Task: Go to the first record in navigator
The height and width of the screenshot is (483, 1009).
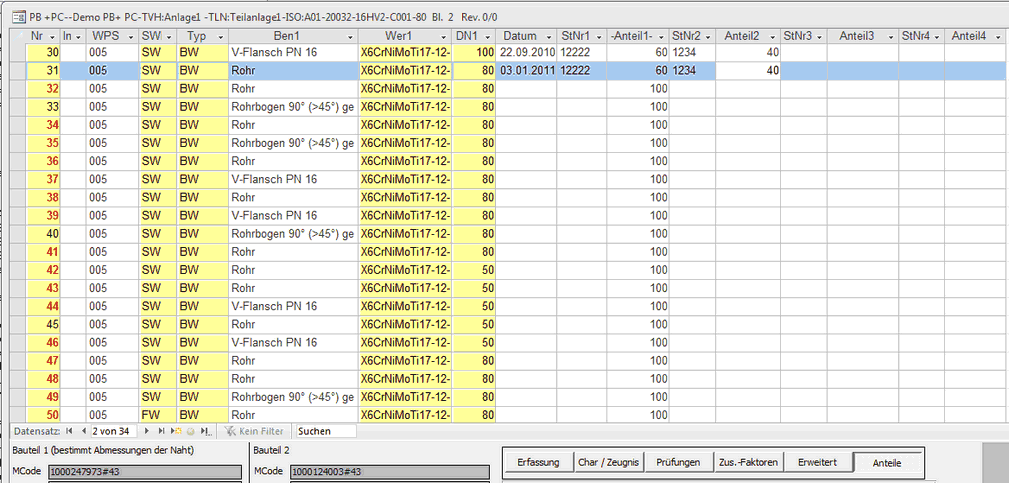Action: 69,431
